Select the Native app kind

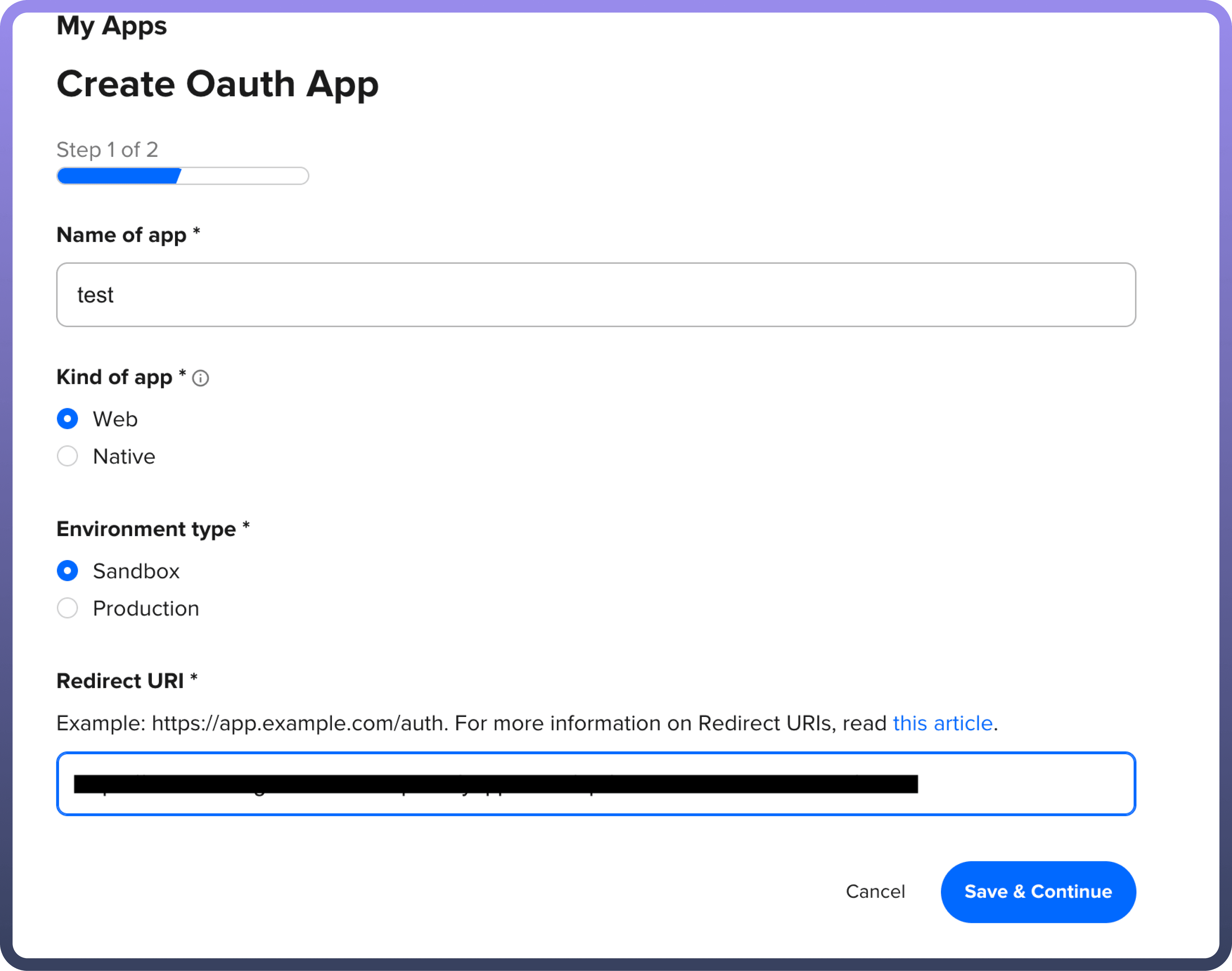pos(68,456)
